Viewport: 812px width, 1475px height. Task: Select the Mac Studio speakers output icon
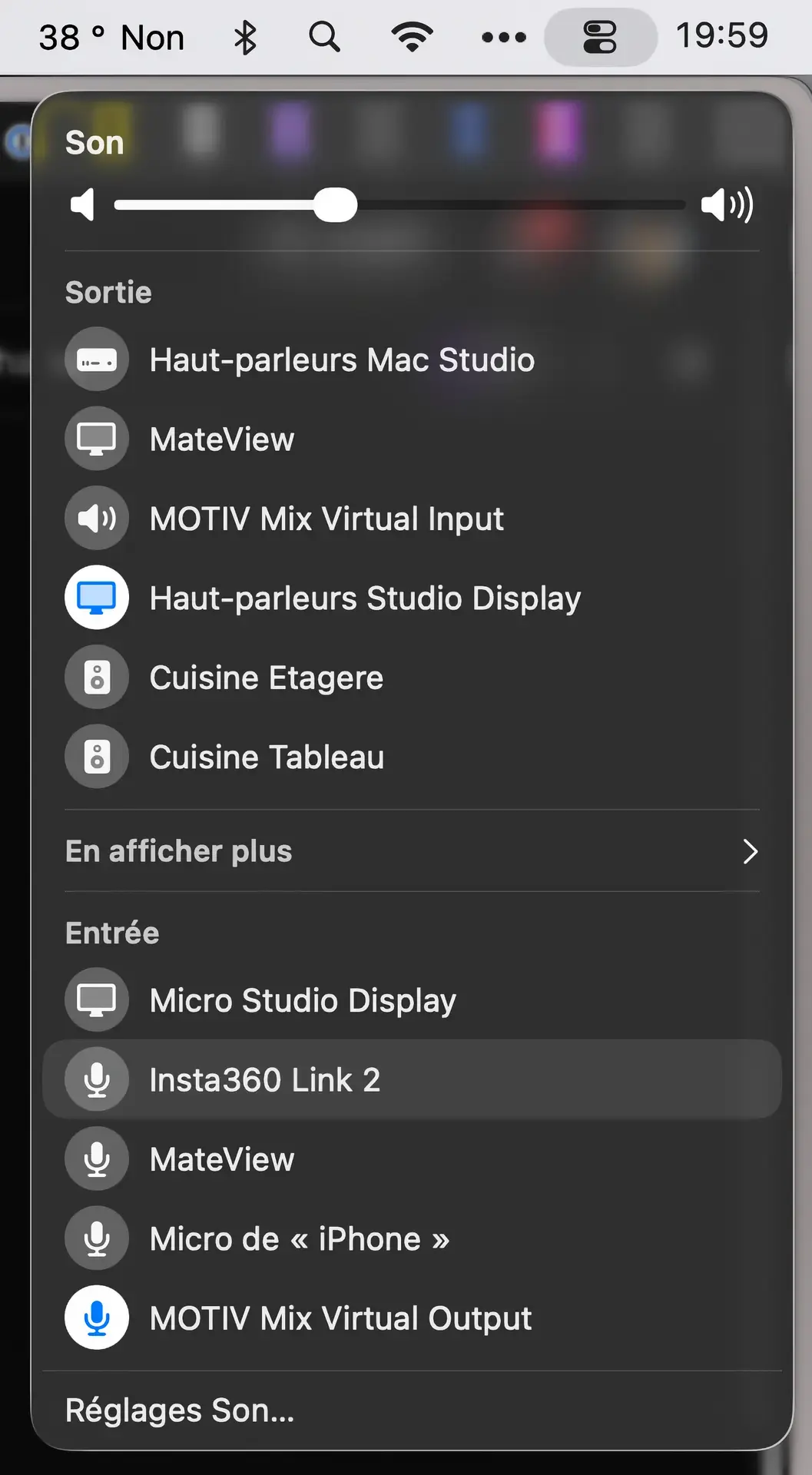click(97, 360)
